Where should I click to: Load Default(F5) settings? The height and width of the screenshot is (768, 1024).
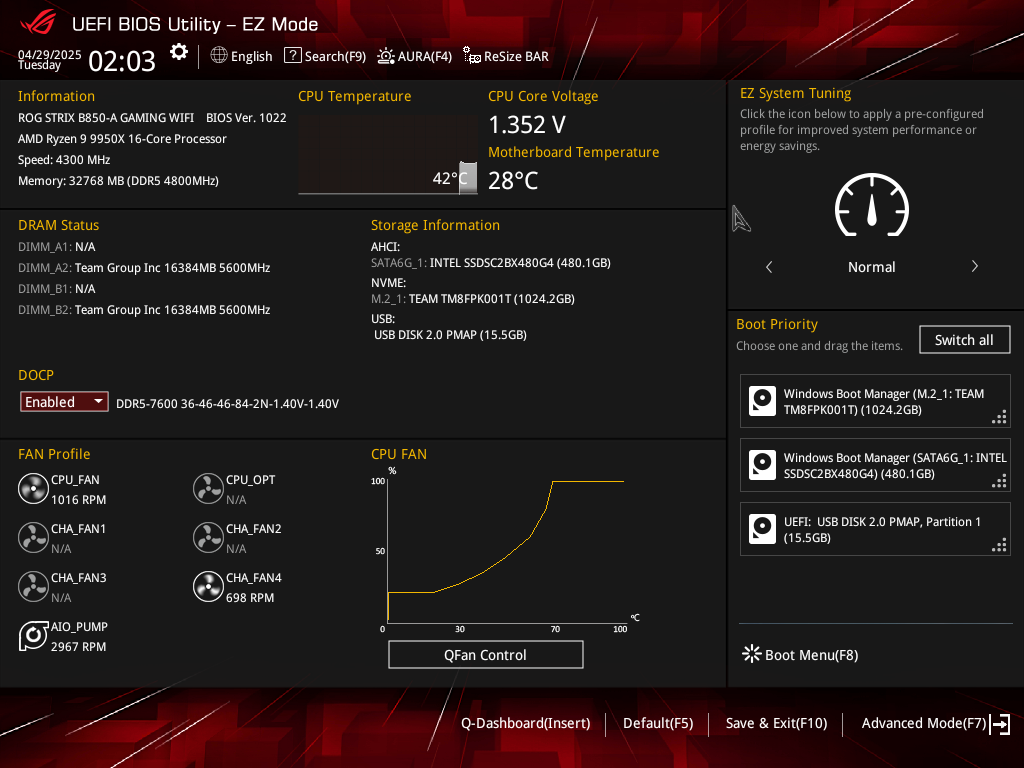(658, 724)
